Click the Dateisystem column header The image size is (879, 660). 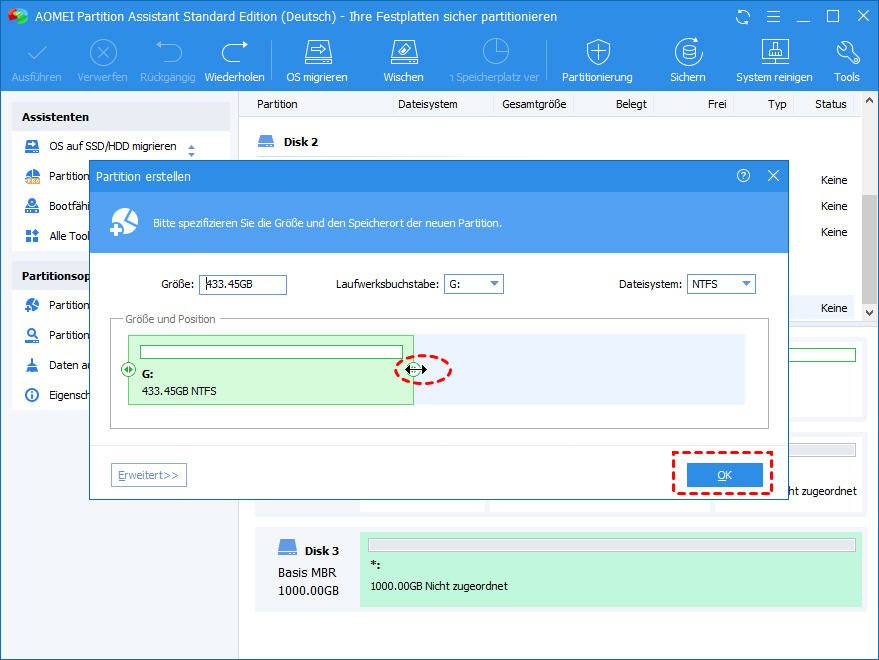click(428, 104)
